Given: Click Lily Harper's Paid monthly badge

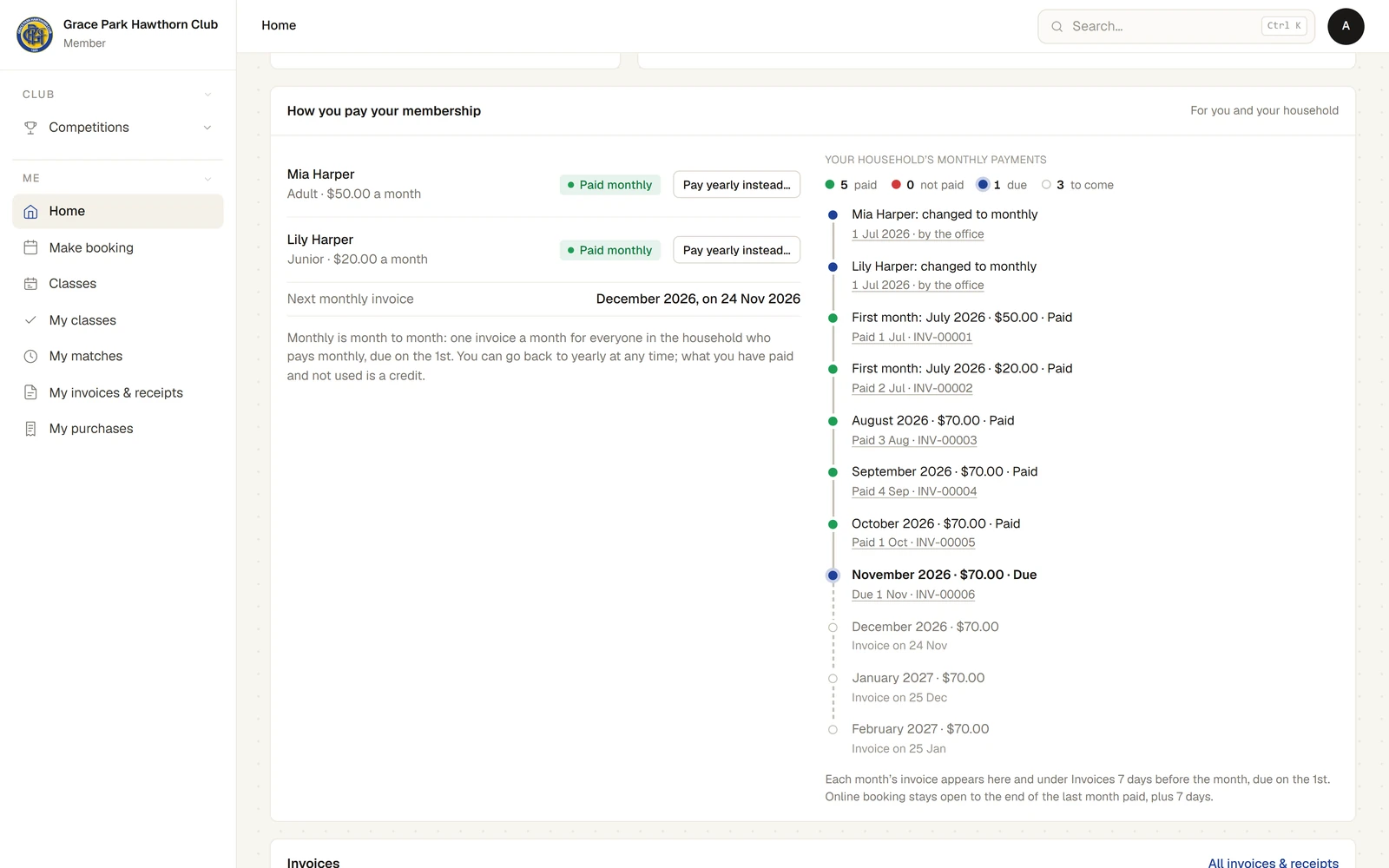Looking at the screenshot, I should click(x=610, y=250).
